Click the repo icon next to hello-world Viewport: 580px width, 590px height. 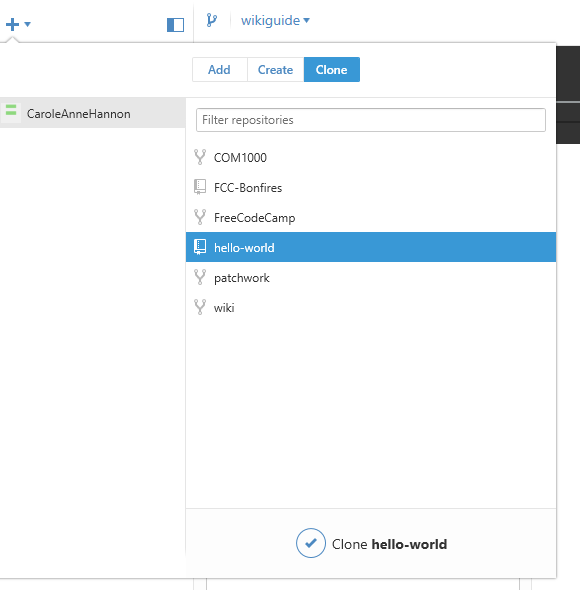[200, 247]
